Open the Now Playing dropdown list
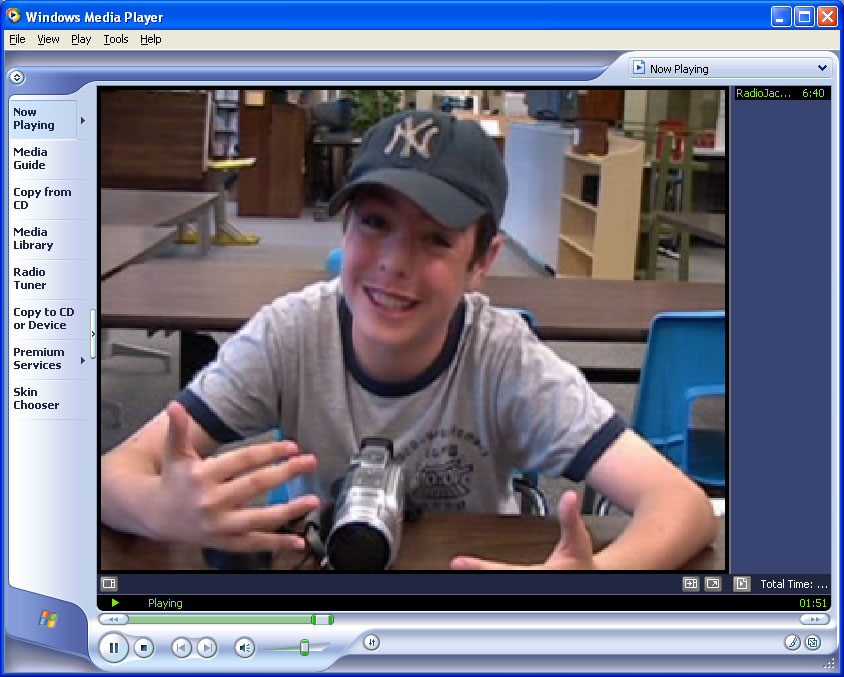This screenshot has height=677, width=844. [x=822, y=68]
